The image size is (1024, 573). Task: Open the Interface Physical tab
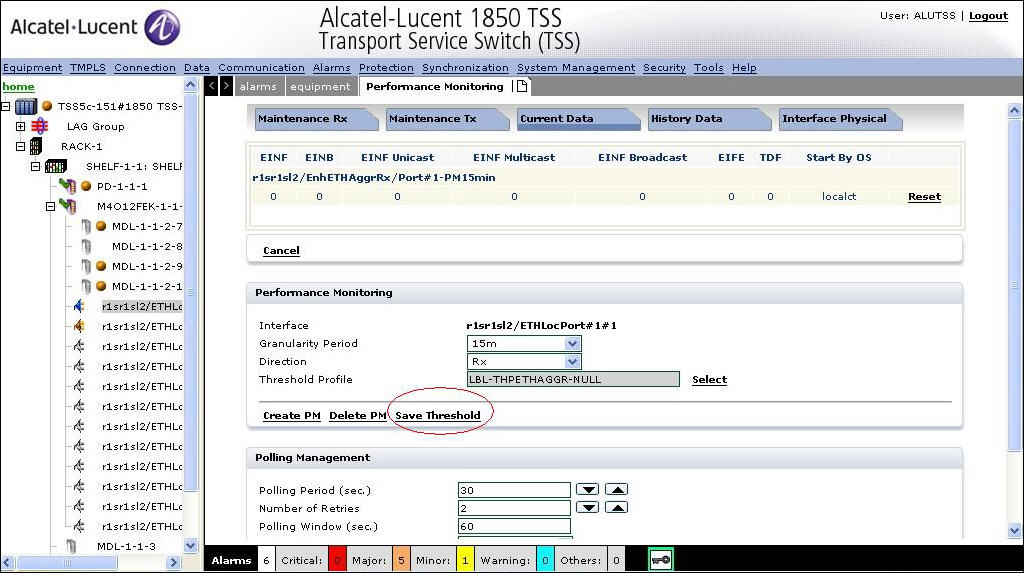click(840, 119)
